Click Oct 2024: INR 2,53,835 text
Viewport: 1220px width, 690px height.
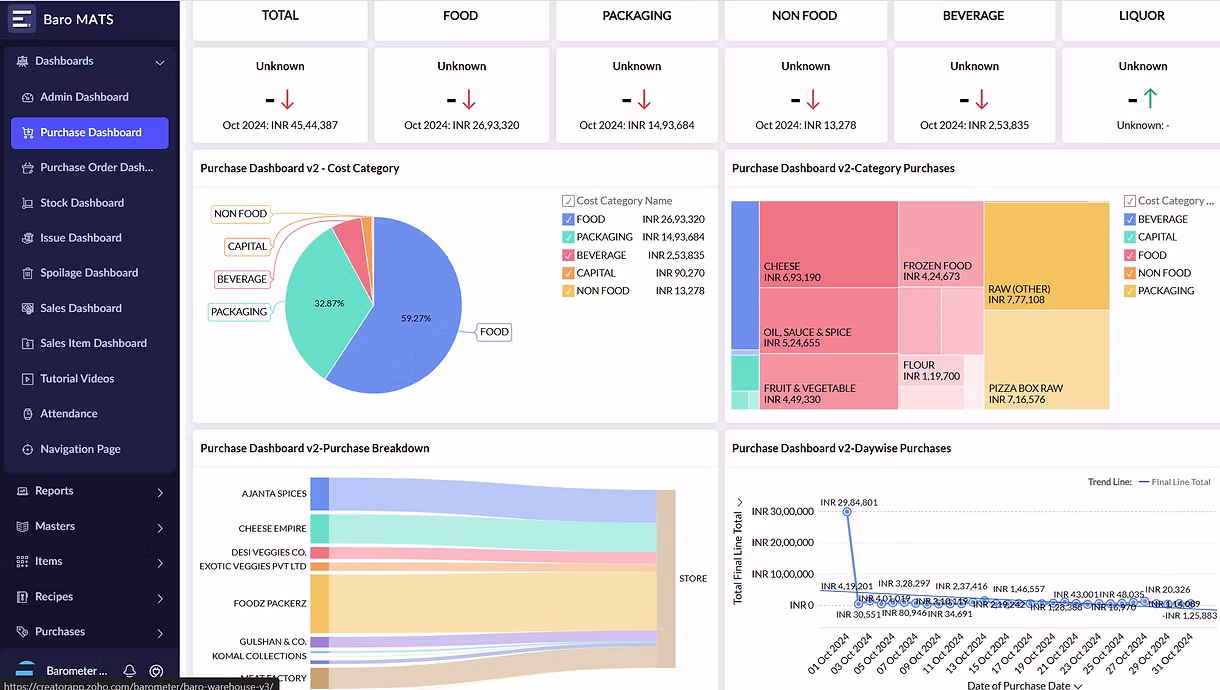[x=974, y=126]
